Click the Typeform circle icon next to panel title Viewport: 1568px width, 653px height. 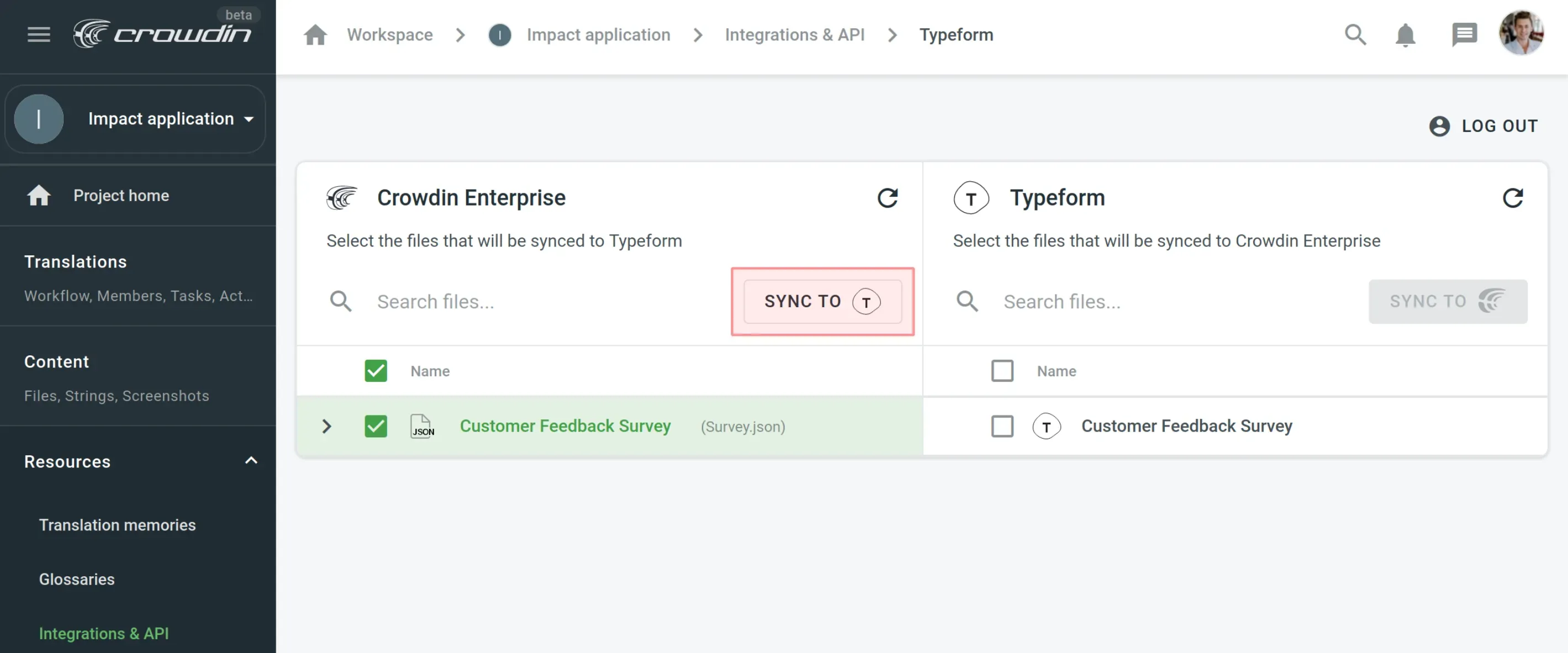(x=970, y=197)
